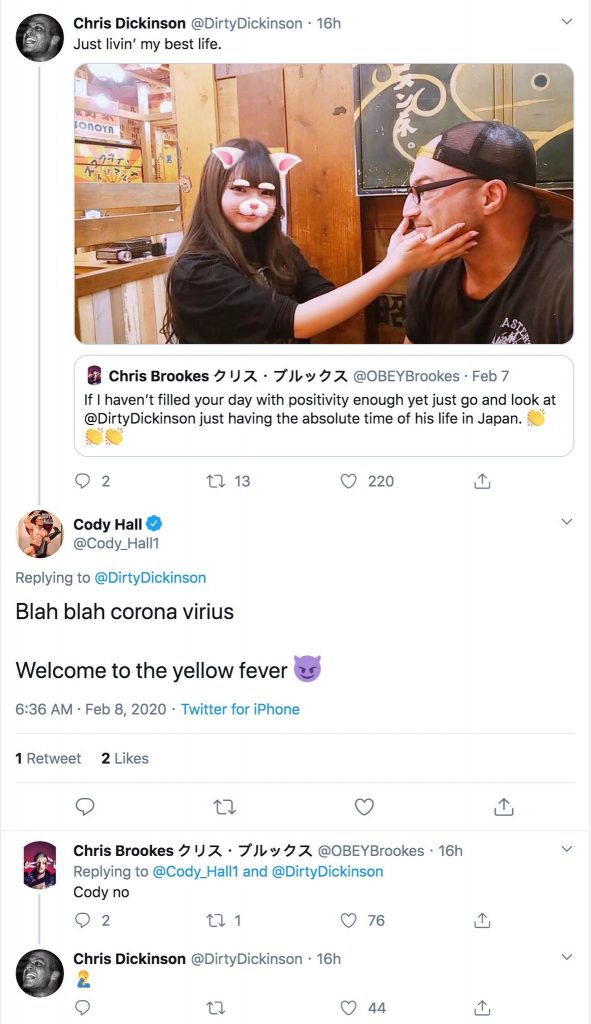Open the quoted Chris Brookes tweet

[x=324, y=406]
